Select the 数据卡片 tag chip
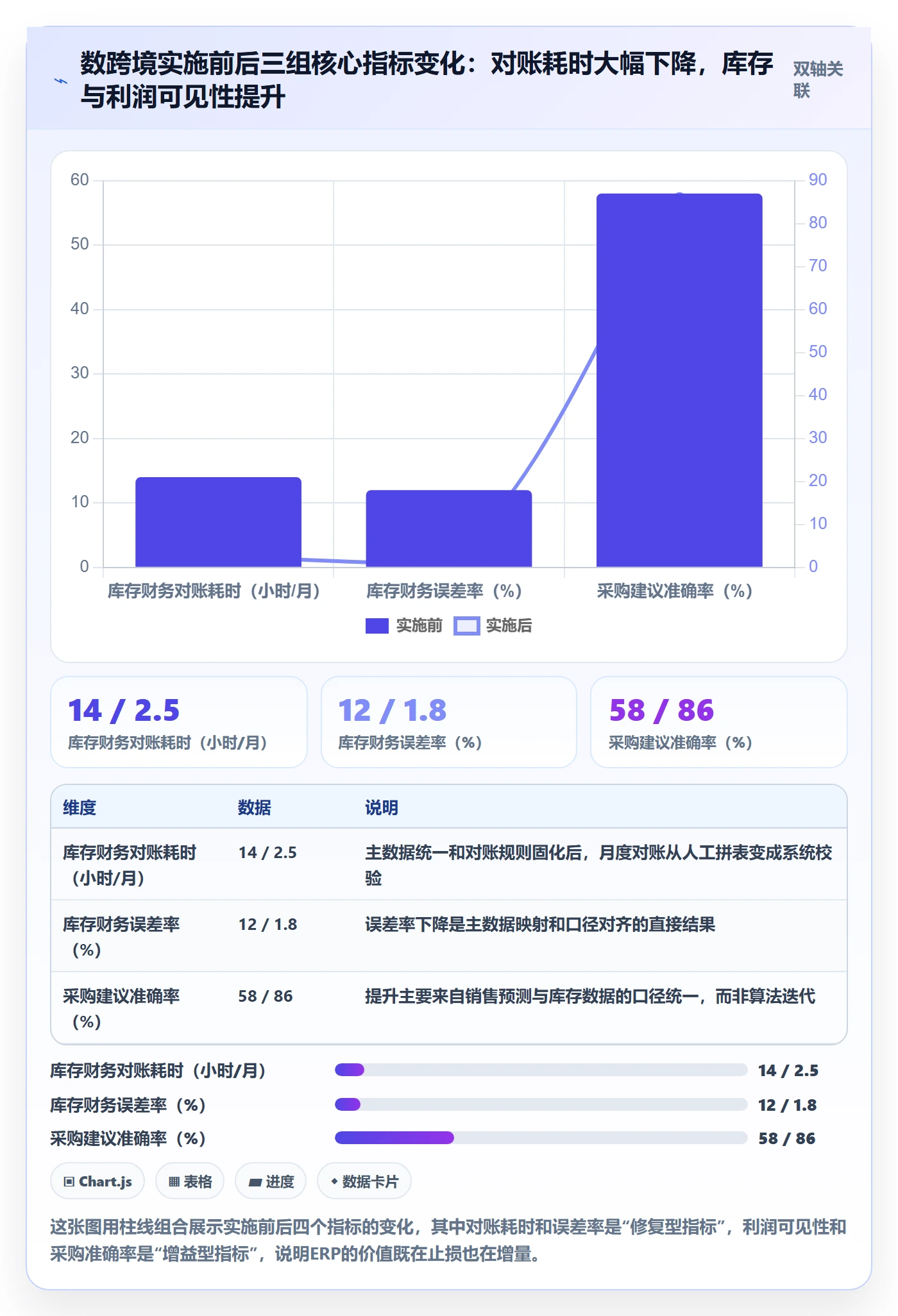The width and height of the screenshot is (898, 1316). click(364, 1181)
